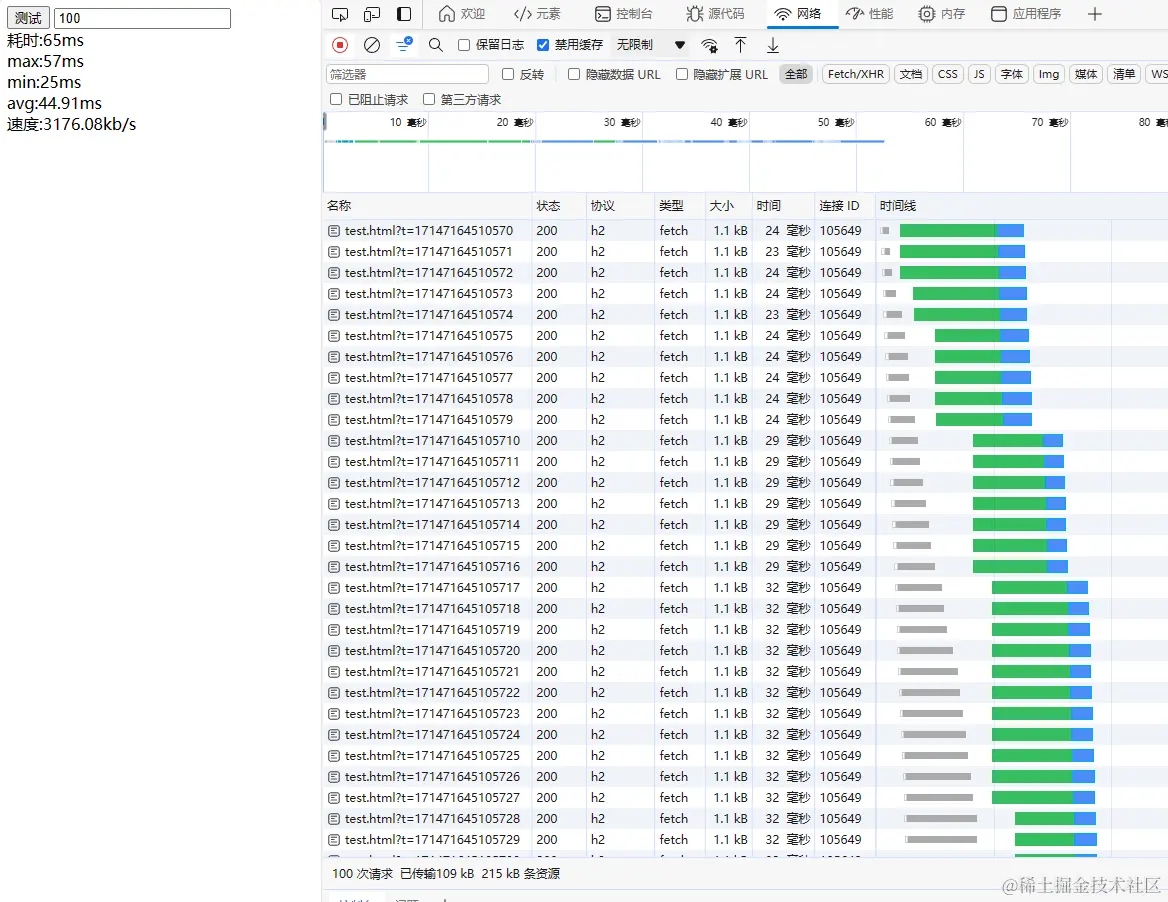Click the 测试 button on the page
The height and width of the screenshot is (902, 1168).
pyautogui.click(x=28, y=18)
